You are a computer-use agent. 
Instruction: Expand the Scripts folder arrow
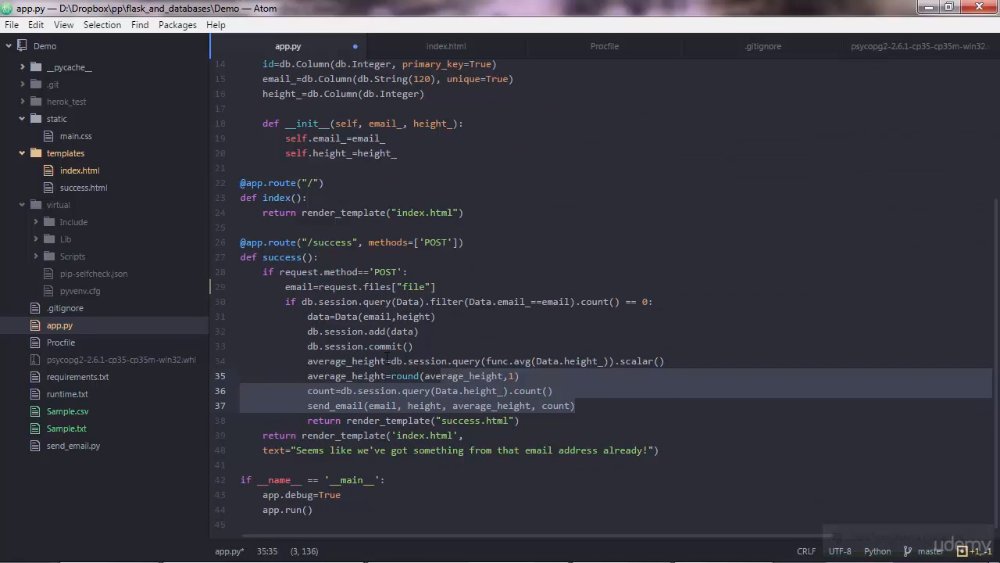pos(36,256)
